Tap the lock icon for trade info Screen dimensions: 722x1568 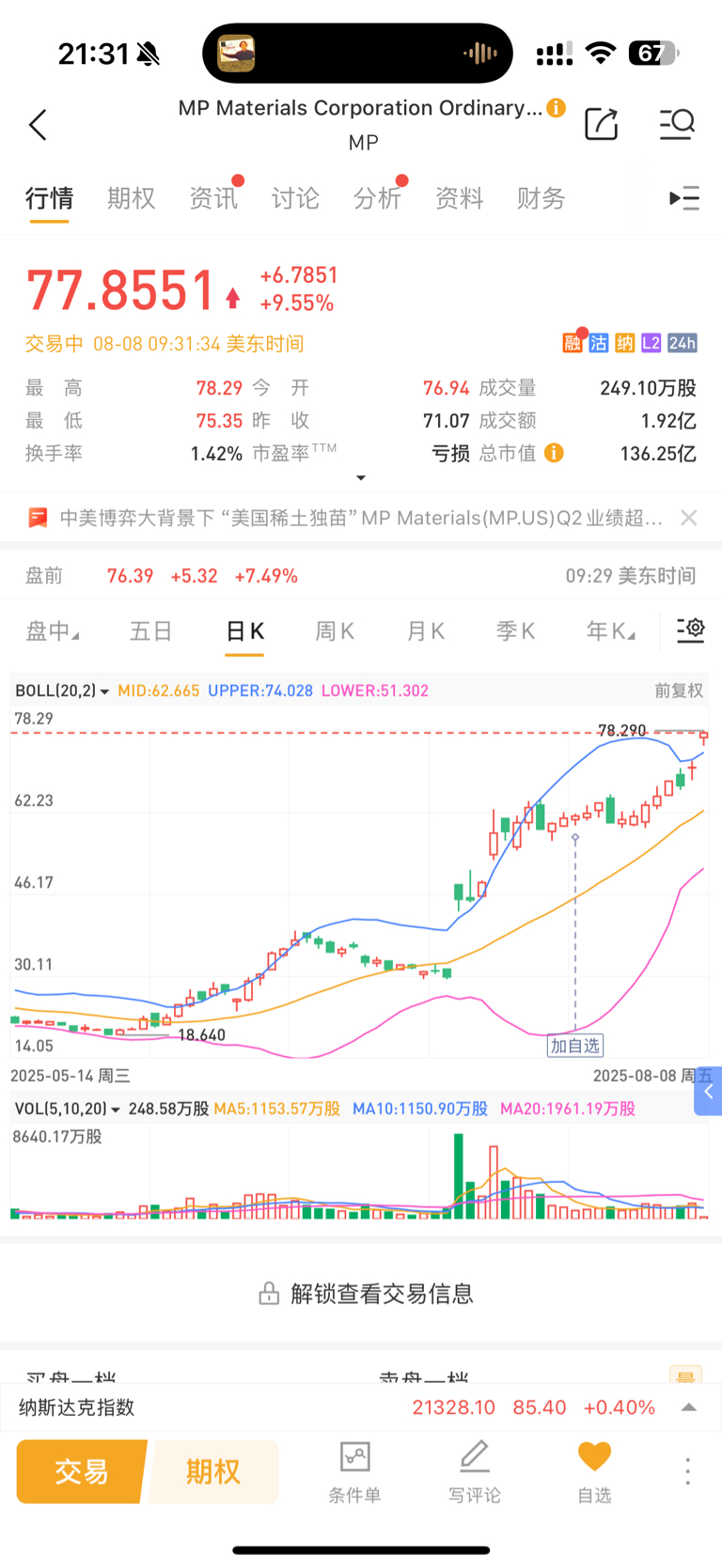(x=269, y=1294)
